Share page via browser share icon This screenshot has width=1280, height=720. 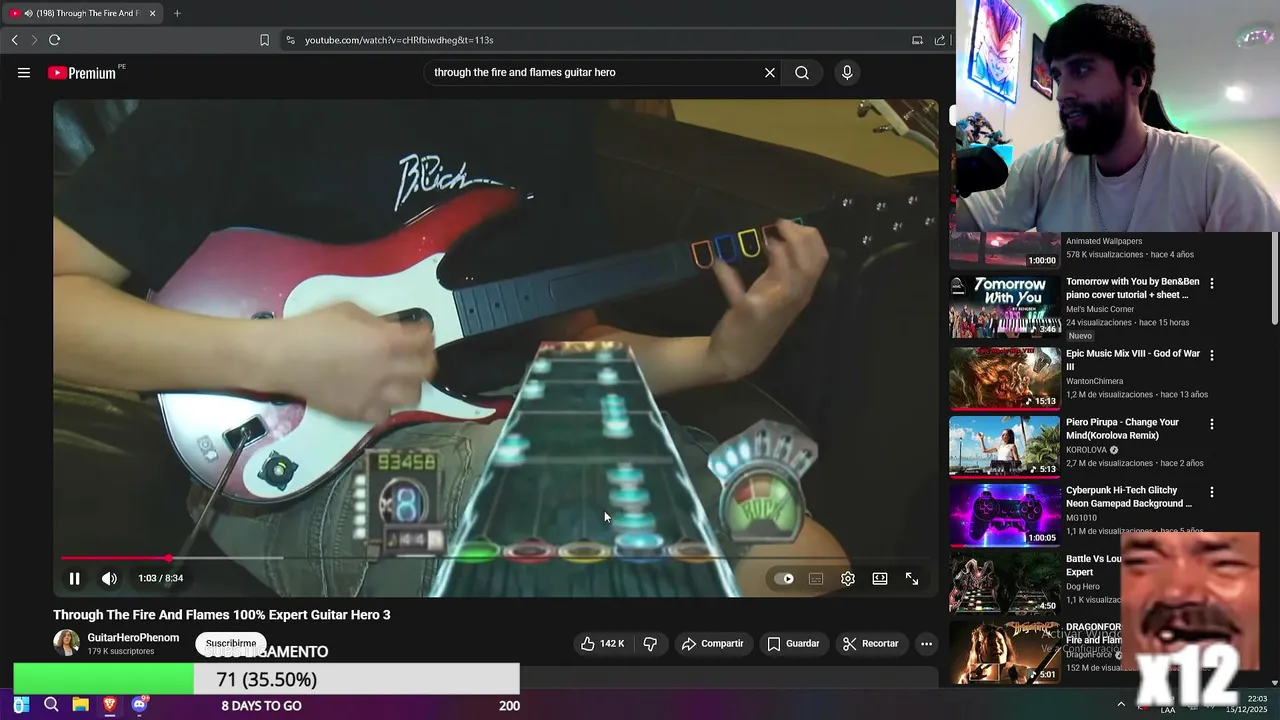click(x=940, y=40)
